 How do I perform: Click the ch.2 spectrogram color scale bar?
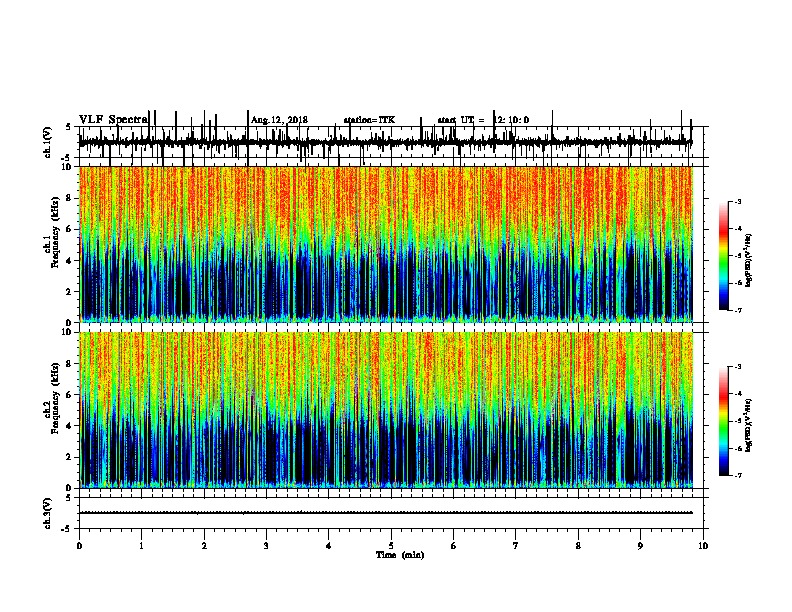724,421
